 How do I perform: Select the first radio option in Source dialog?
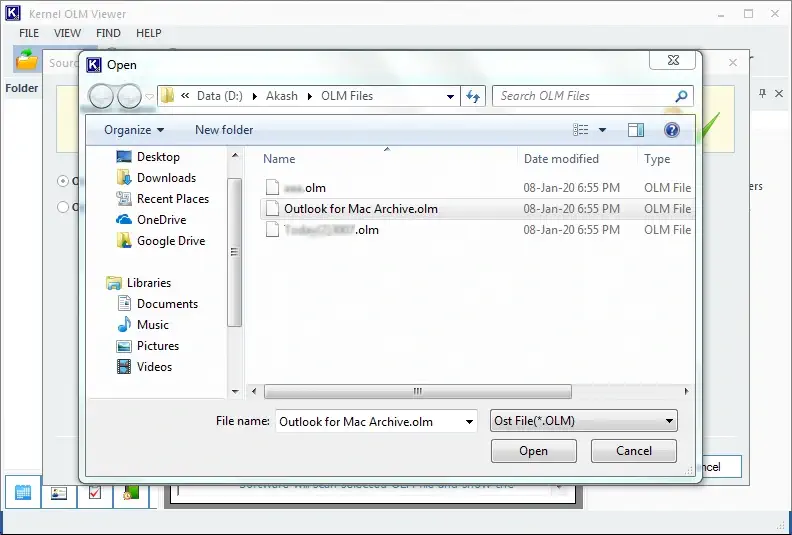click(x=63, y=181)
